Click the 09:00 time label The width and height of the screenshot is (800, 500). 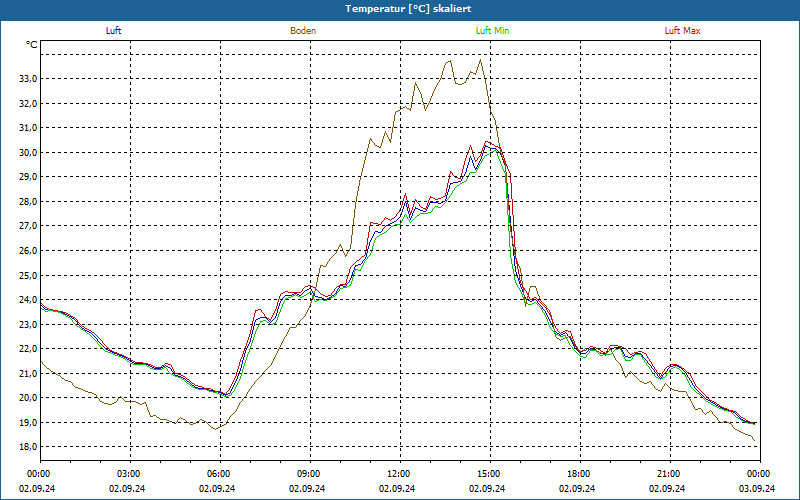pos(310,474)
